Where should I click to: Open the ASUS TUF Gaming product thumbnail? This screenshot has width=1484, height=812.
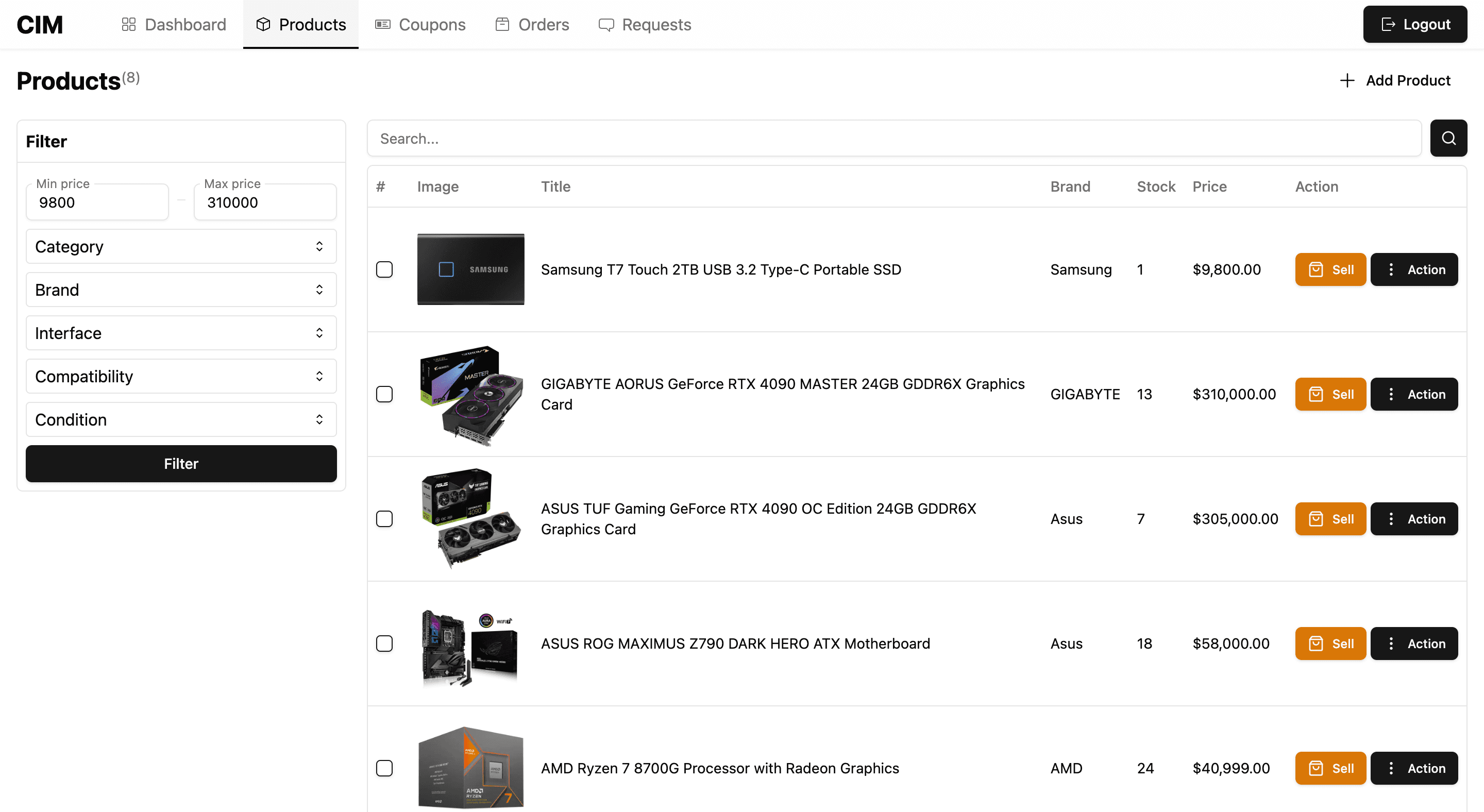(x=470, y=519)
